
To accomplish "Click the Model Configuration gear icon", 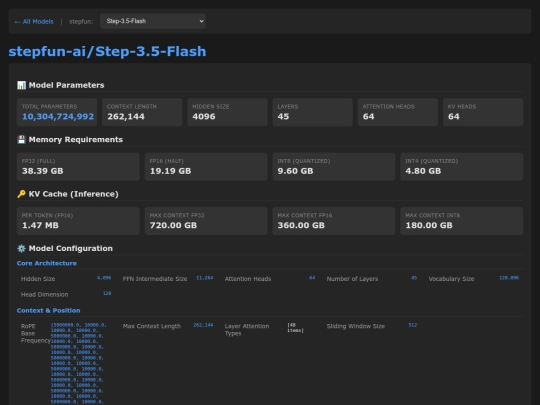I will tap(21, 248).
